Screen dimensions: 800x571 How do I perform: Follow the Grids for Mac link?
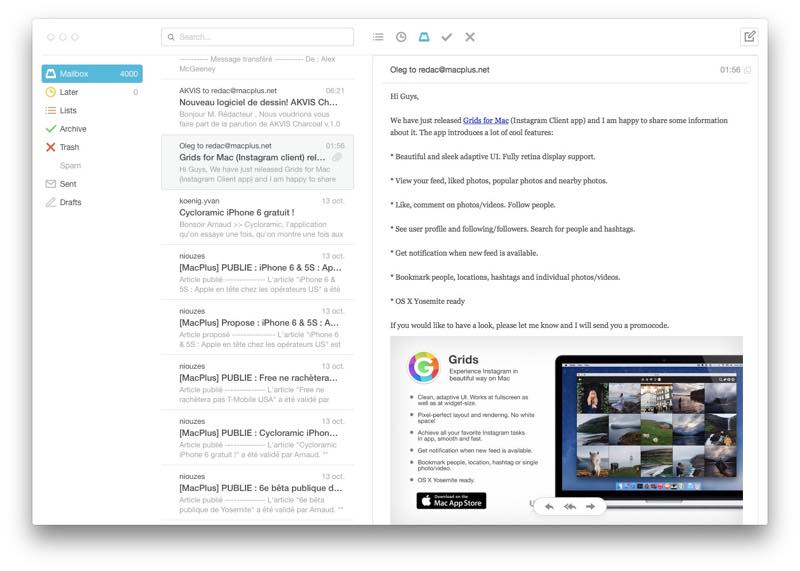point(486,120)
